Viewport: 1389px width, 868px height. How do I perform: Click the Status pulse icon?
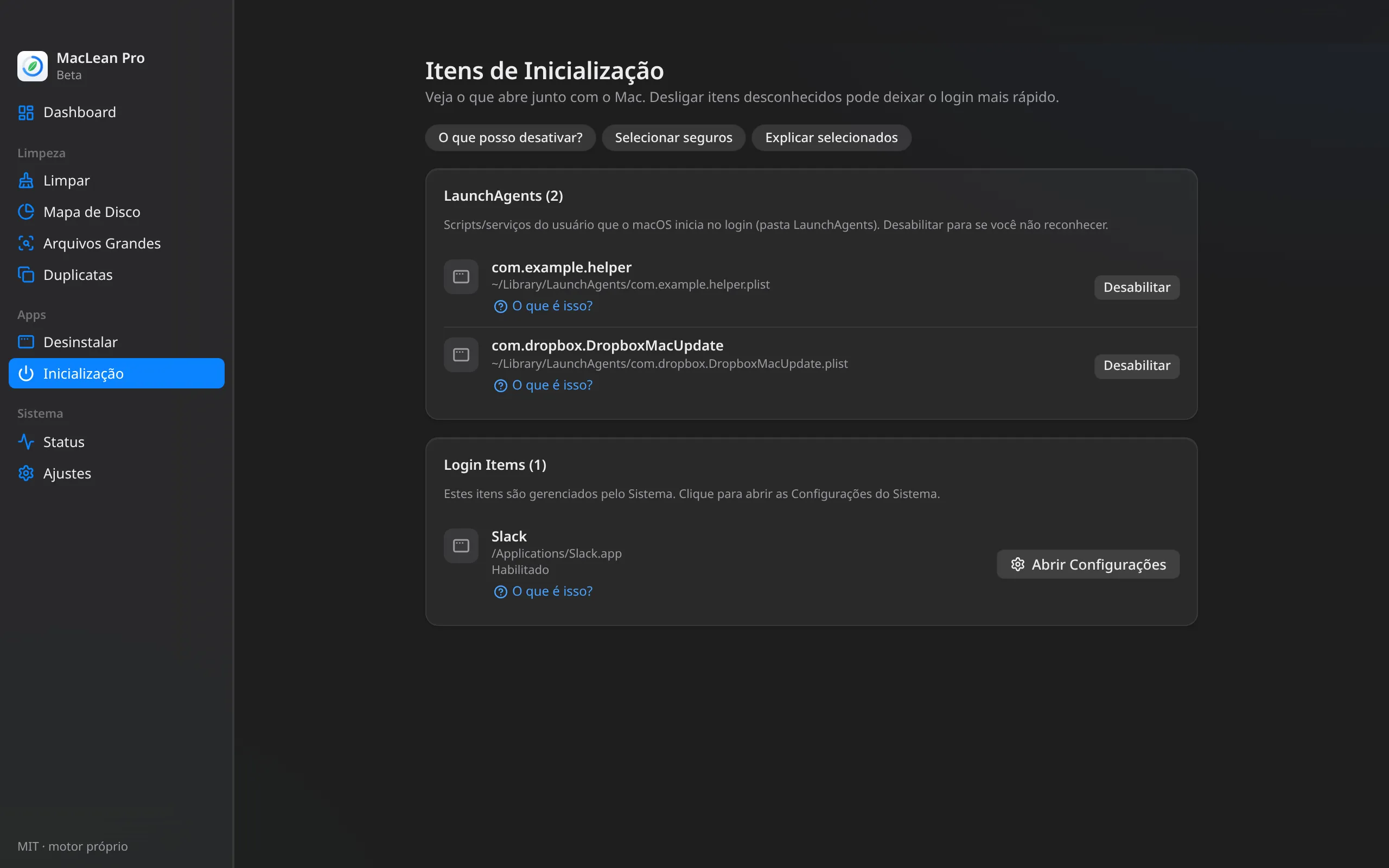pyautogui.click(x=26, y=442)
